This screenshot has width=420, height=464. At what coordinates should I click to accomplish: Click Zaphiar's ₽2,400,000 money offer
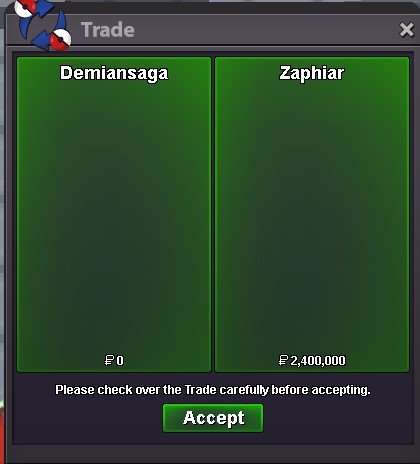[312, 360]
